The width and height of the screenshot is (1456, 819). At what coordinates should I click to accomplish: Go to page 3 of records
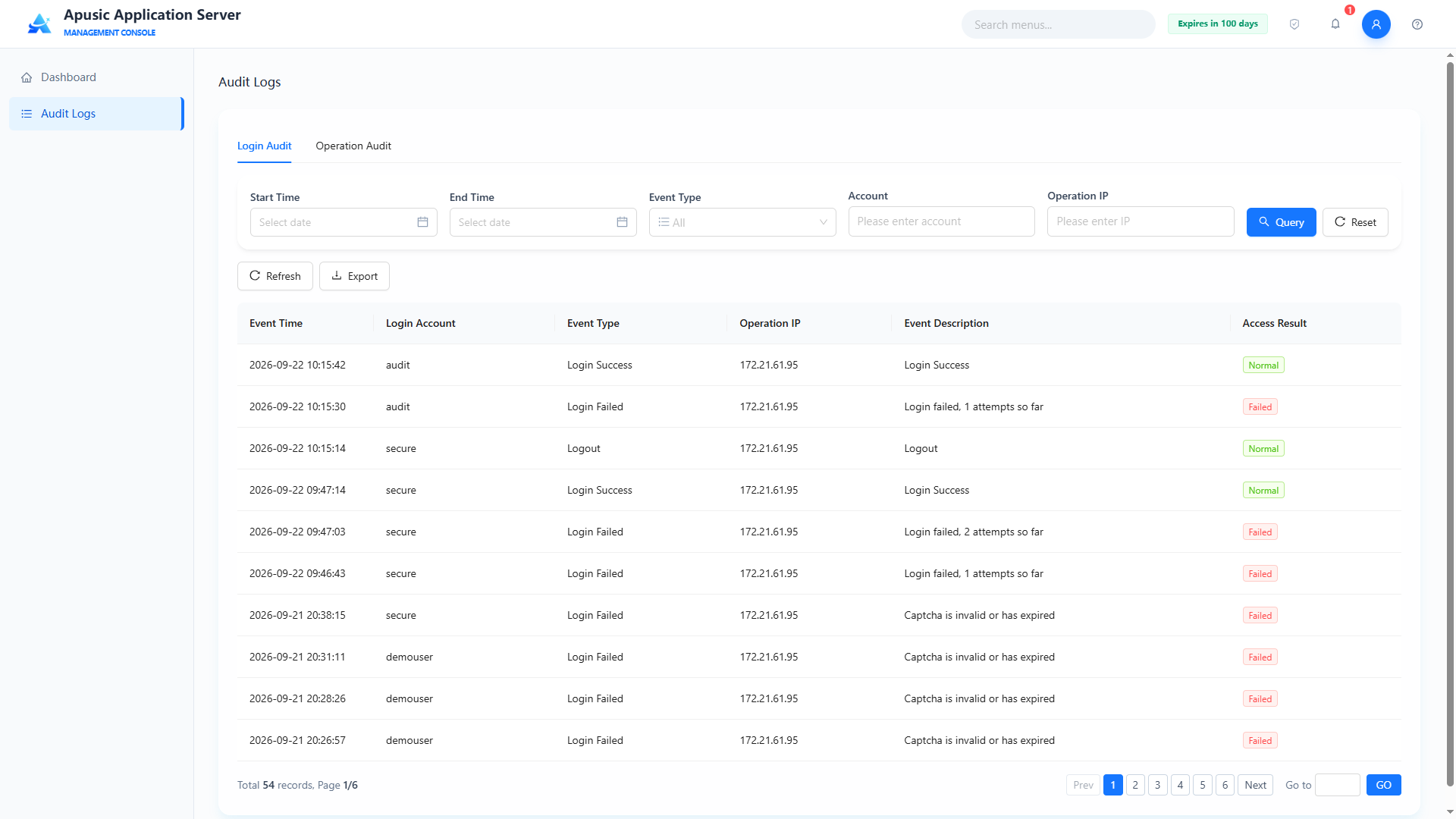point(1158,785)
